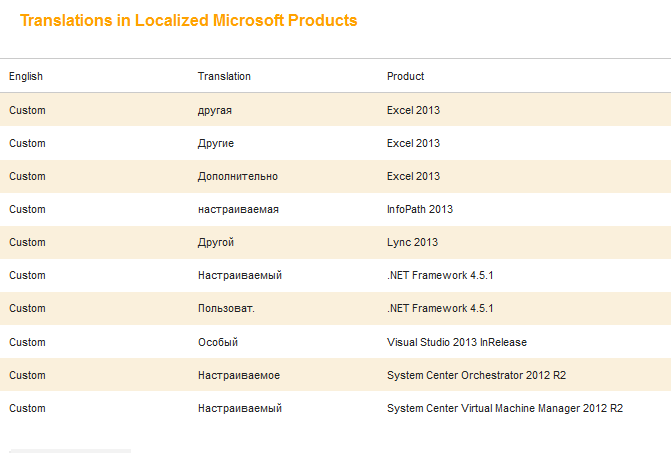Click 'Custom' in the Lync 2013 row
671x453 pixels.
pyautogui.click(x=27, y=242)
